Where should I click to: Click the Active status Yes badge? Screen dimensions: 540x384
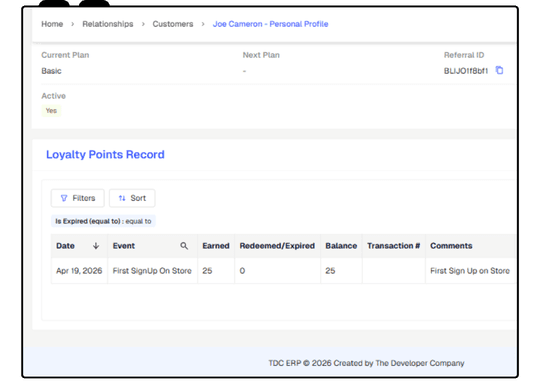pos(51,111)
